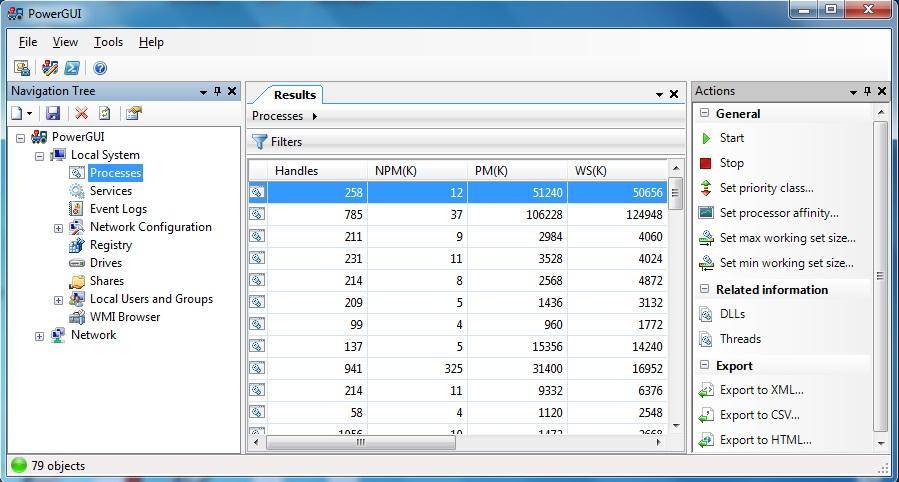Click the Script Editor toolbar icon
Screen dimensions: 899x482
(x=50, y=68)
